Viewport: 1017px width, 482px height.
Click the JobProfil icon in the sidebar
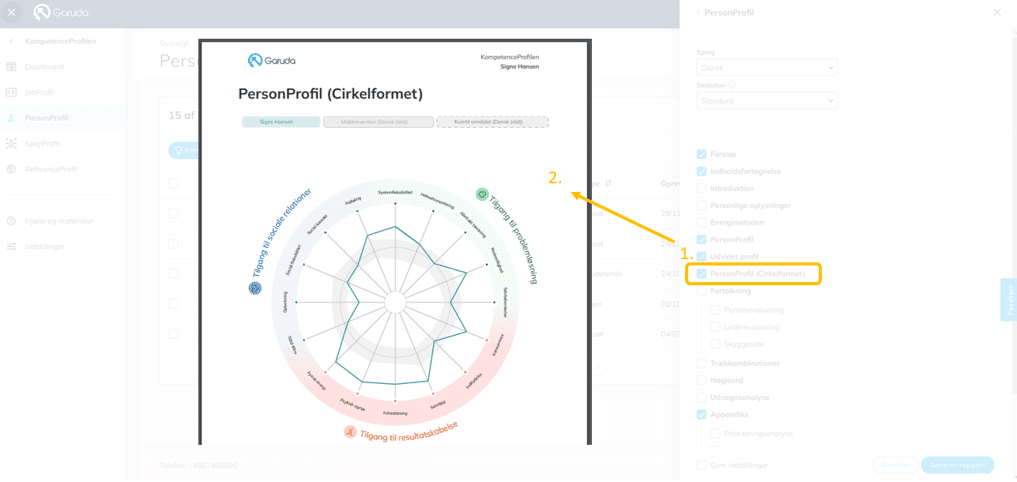click(11, 92)
